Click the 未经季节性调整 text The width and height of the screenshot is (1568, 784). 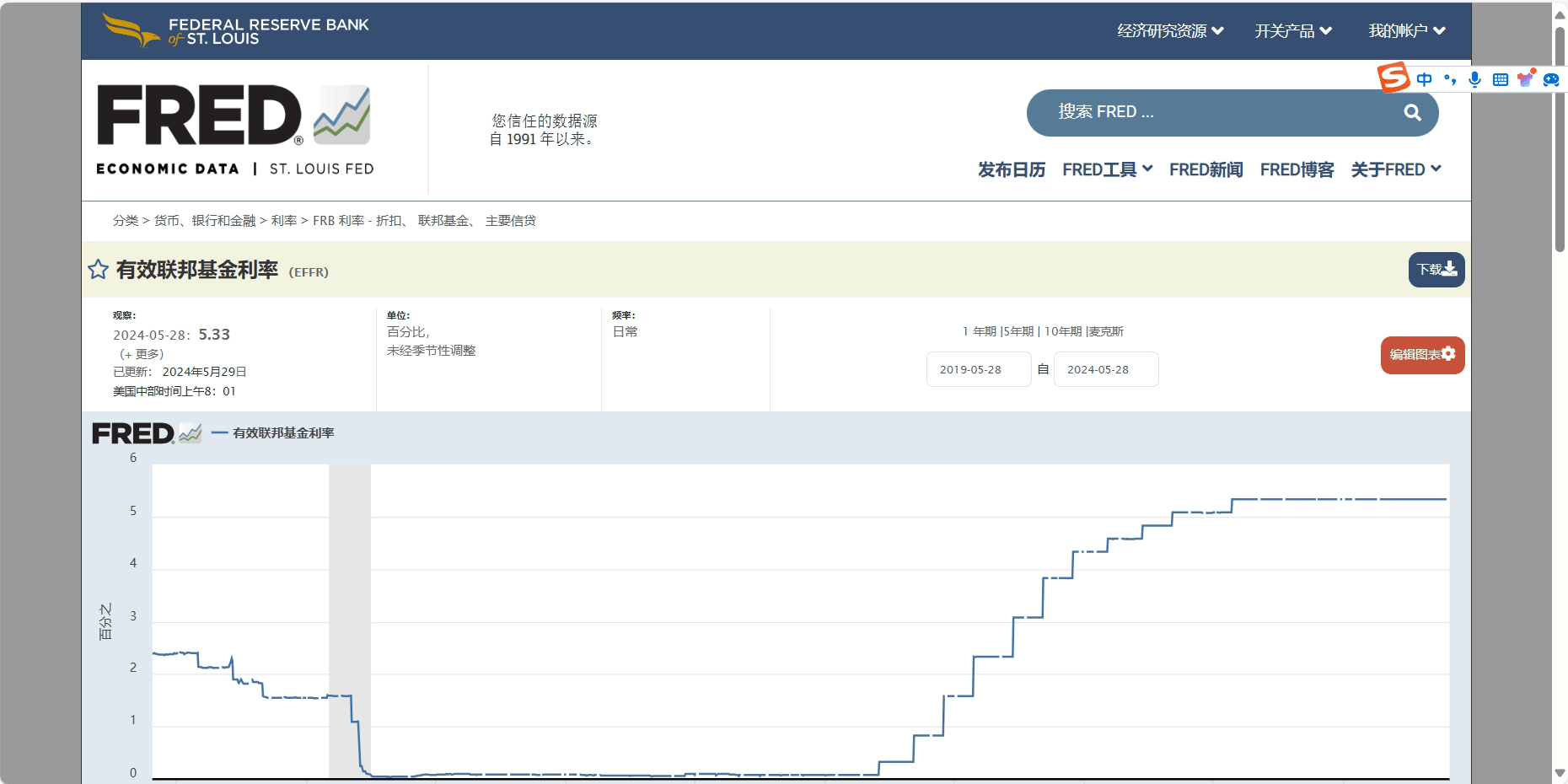[432, 350]
